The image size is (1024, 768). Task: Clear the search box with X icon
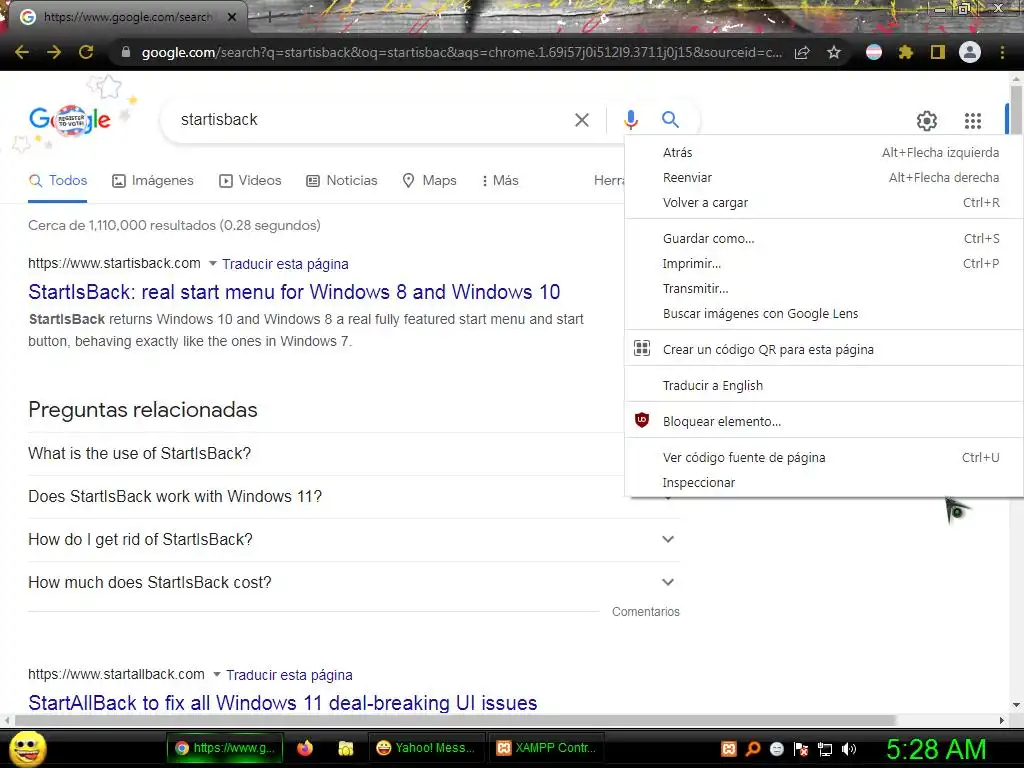click(582, 120)
